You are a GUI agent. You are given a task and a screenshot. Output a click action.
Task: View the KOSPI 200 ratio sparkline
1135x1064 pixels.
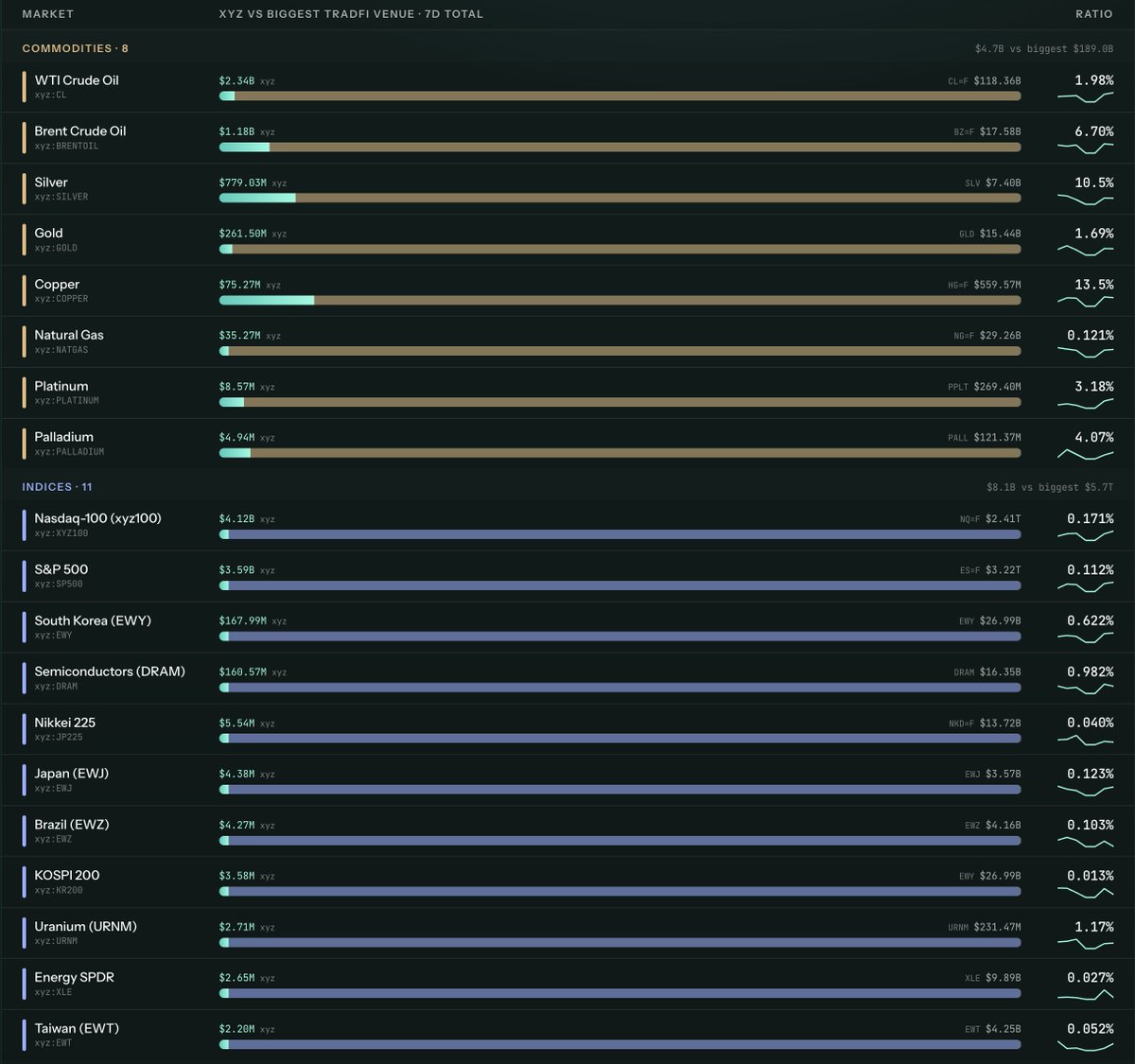[1086, 894]
